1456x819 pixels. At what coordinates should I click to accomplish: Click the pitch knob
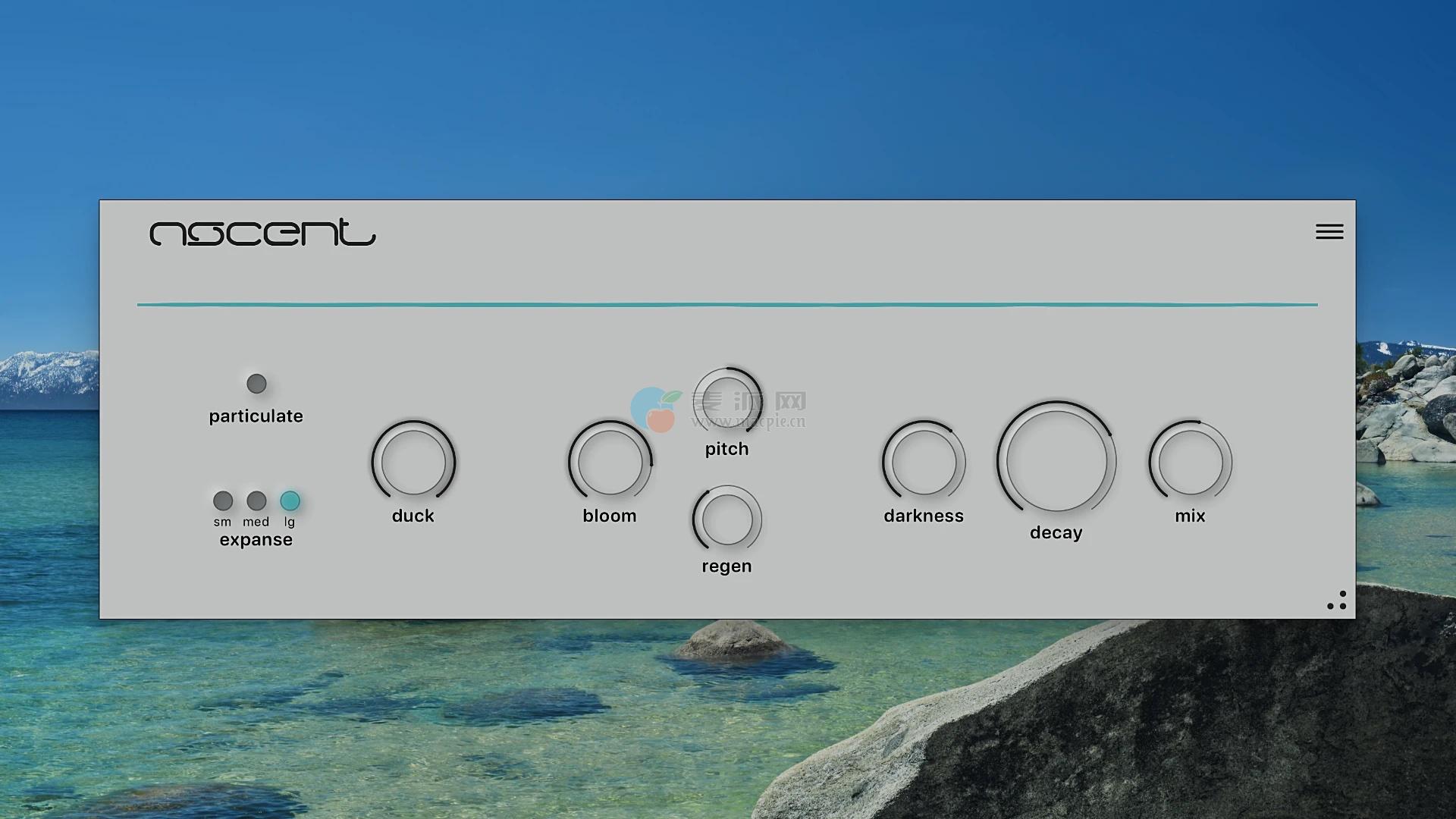click(x=726, y=401)
